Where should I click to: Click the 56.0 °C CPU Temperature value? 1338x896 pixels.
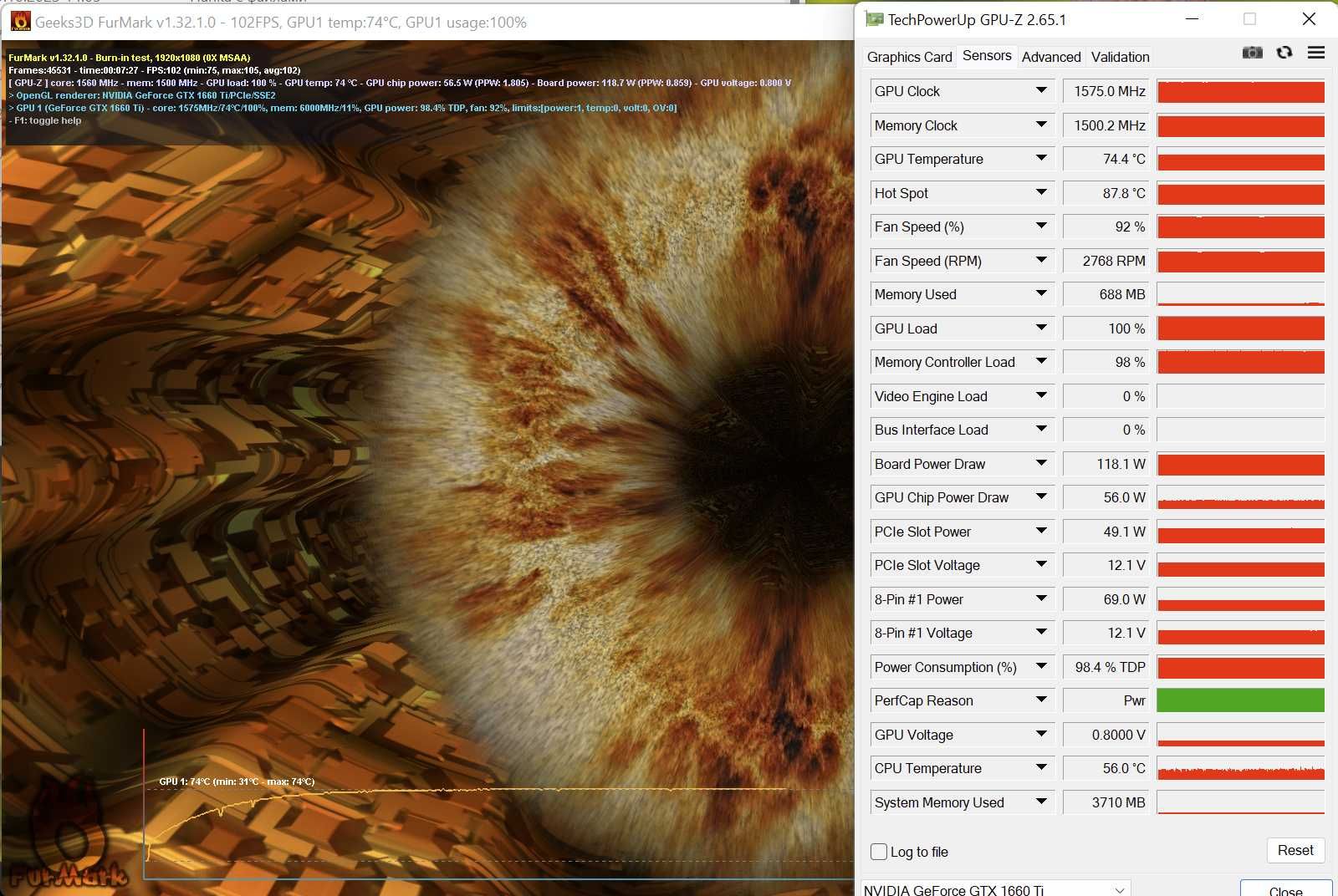[x=1106, y=768]
